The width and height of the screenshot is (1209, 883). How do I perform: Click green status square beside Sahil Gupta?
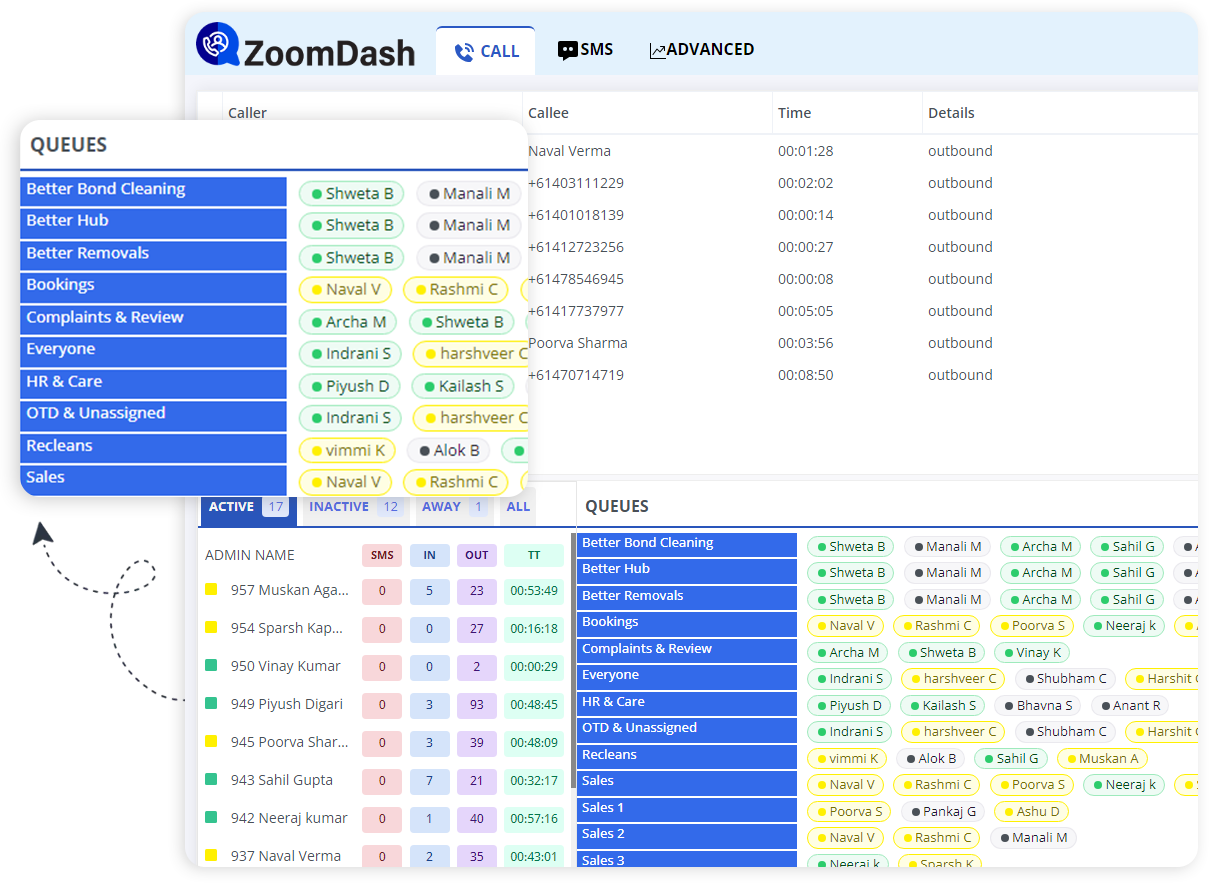coord(211,780)
